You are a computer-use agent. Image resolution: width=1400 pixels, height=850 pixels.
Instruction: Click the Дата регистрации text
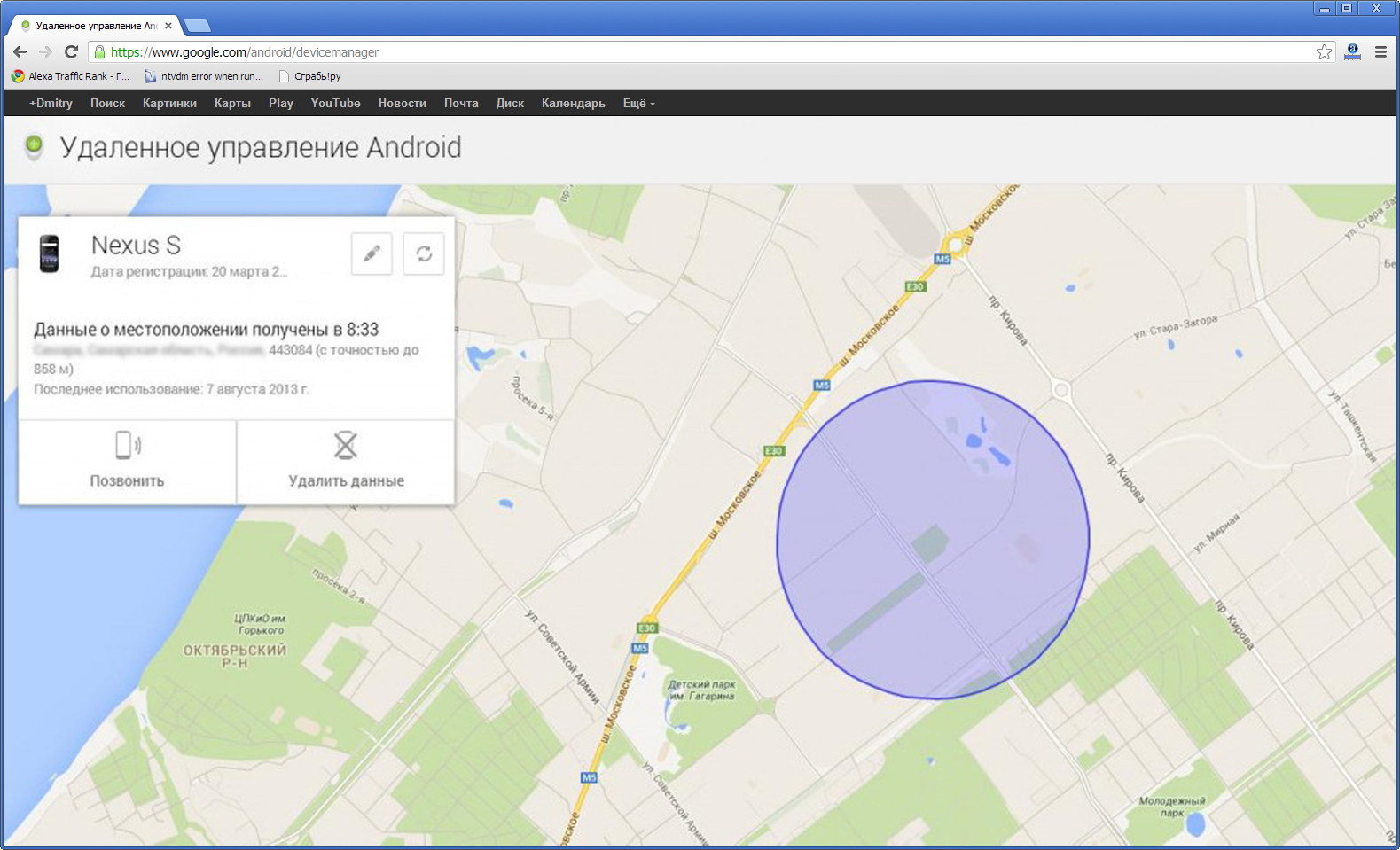click(189, 271)
